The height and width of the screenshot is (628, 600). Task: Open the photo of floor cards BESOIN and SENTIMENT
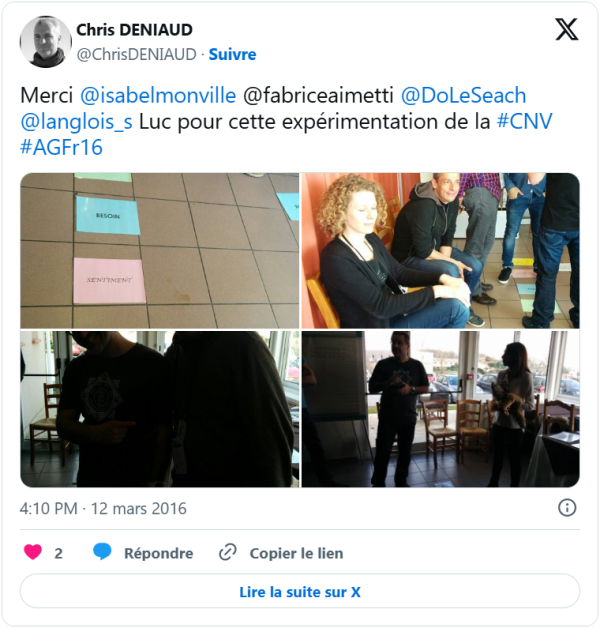[159, 251]
